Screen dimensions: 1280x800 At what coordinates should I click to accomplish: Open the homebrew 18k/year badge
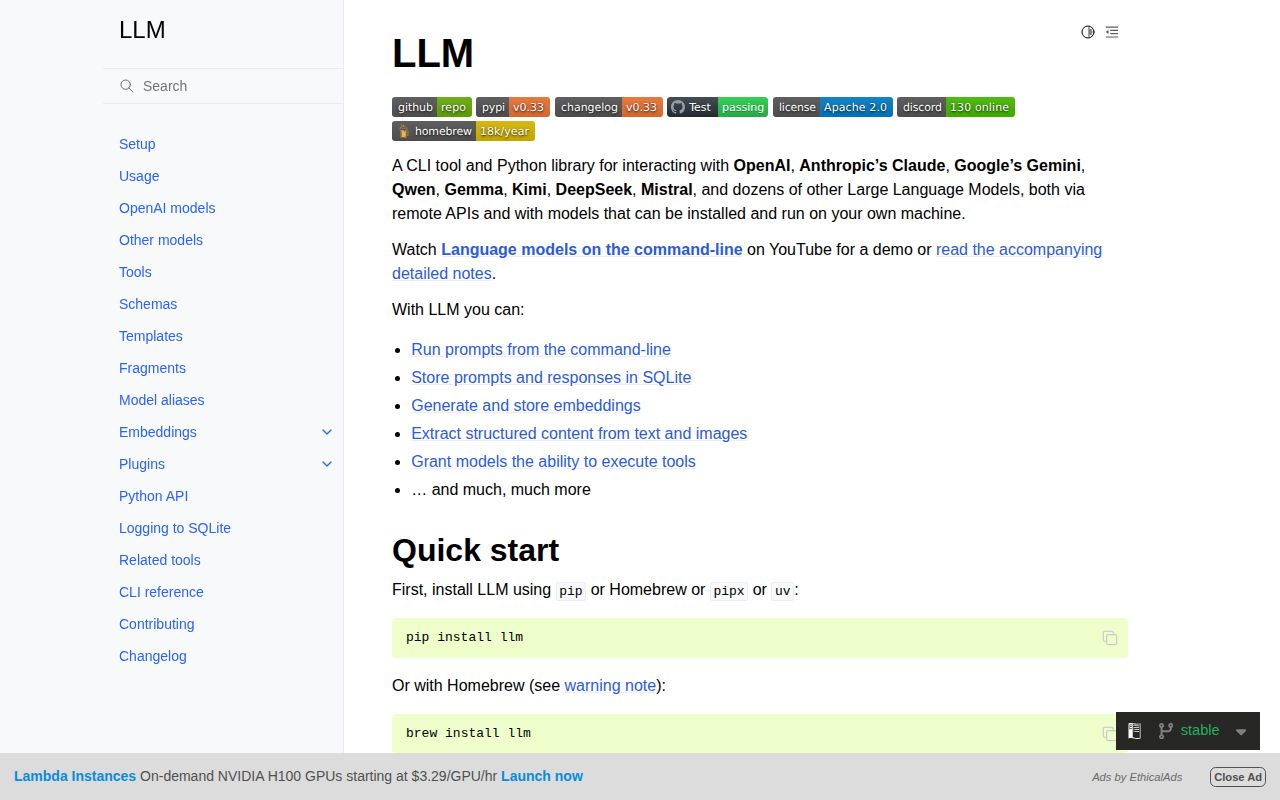pos(464,131)
